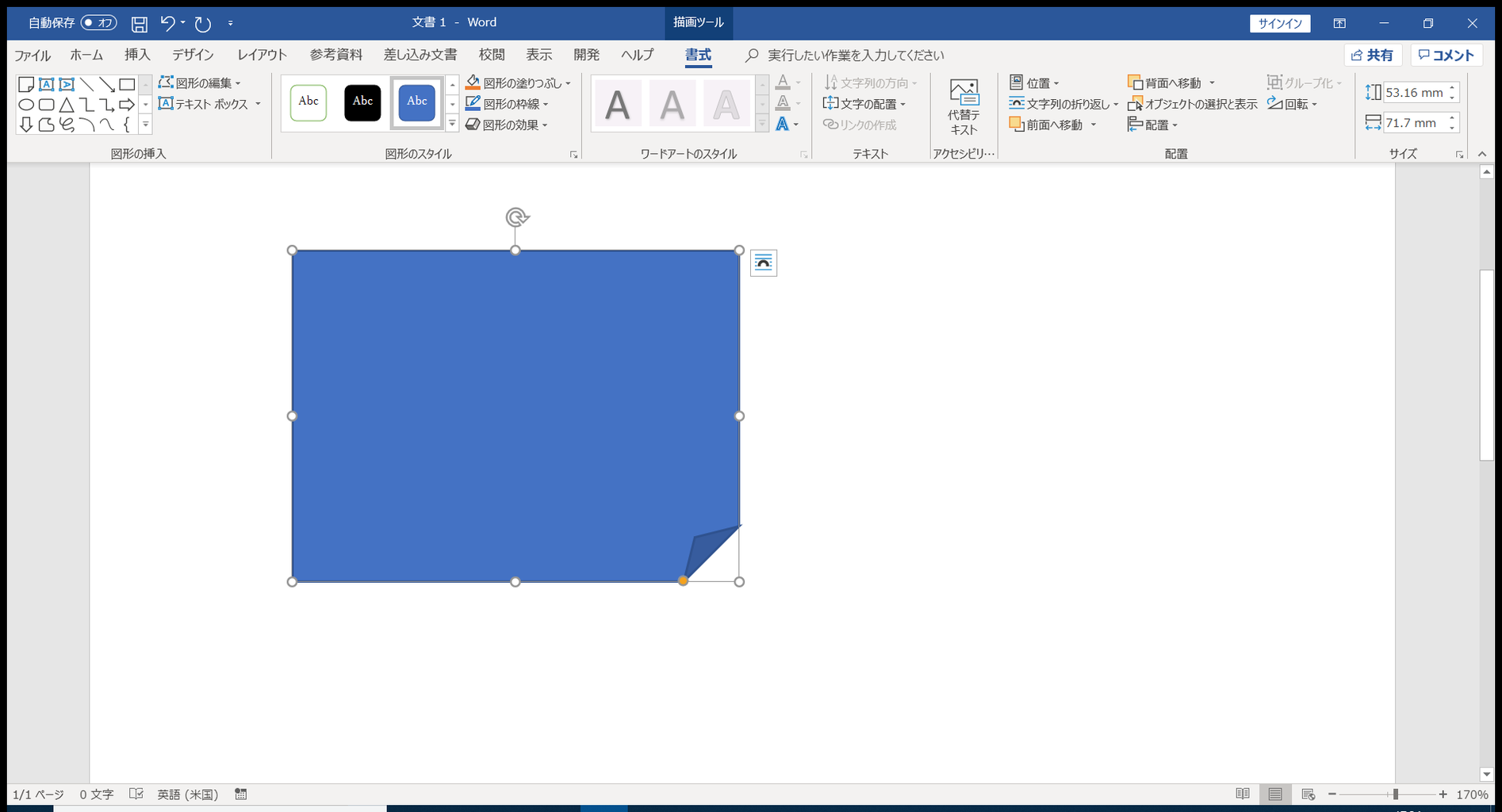1502x812 pixels.
Task: Click the 共有 button
Action: tap(1373, 55)
